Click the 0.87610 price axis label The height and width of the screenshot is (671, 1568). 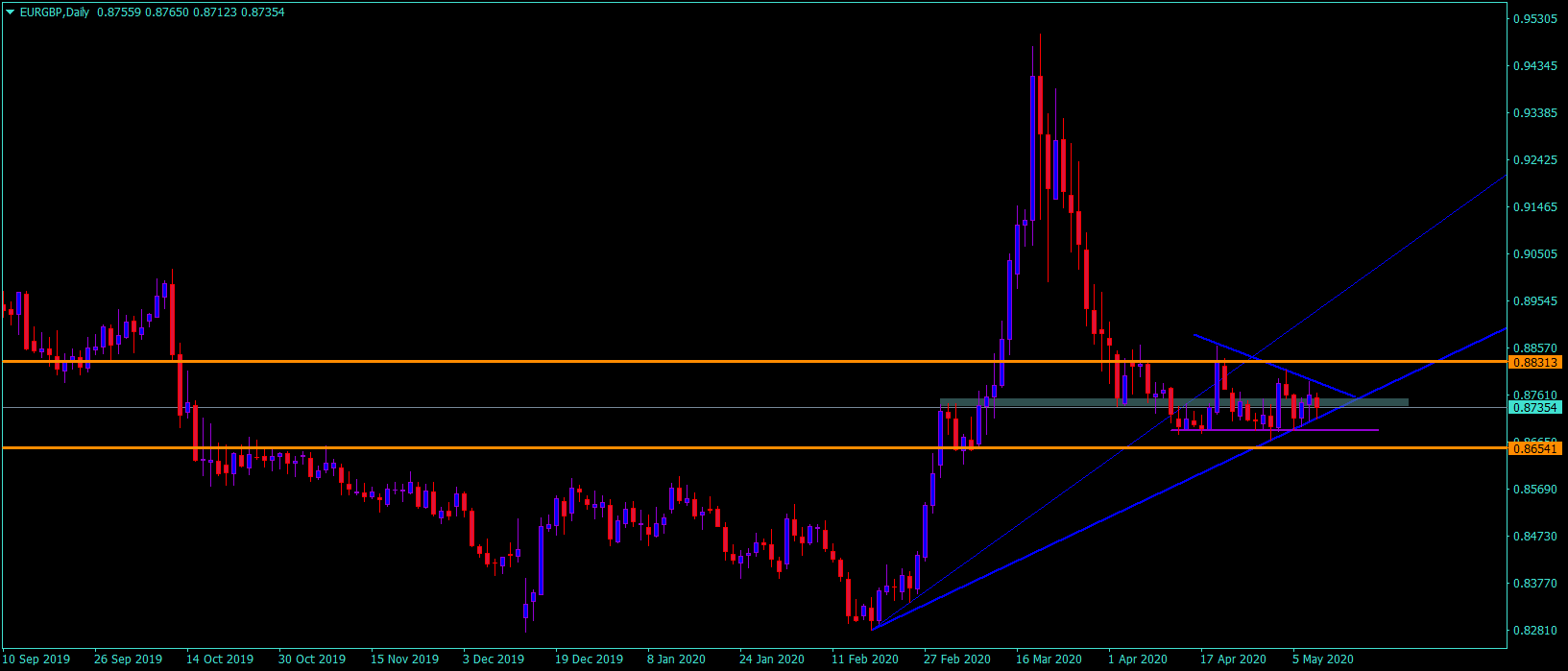1534,395
